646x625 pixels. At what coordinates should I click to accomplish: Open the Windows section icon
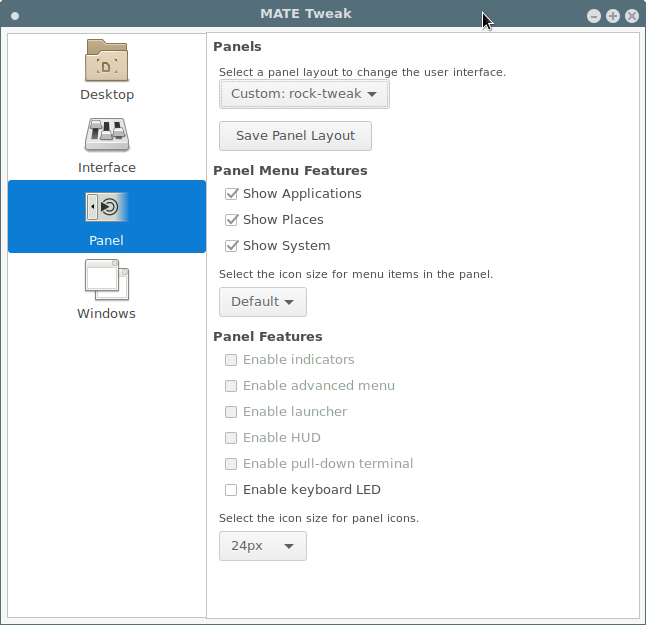point(106,280)
